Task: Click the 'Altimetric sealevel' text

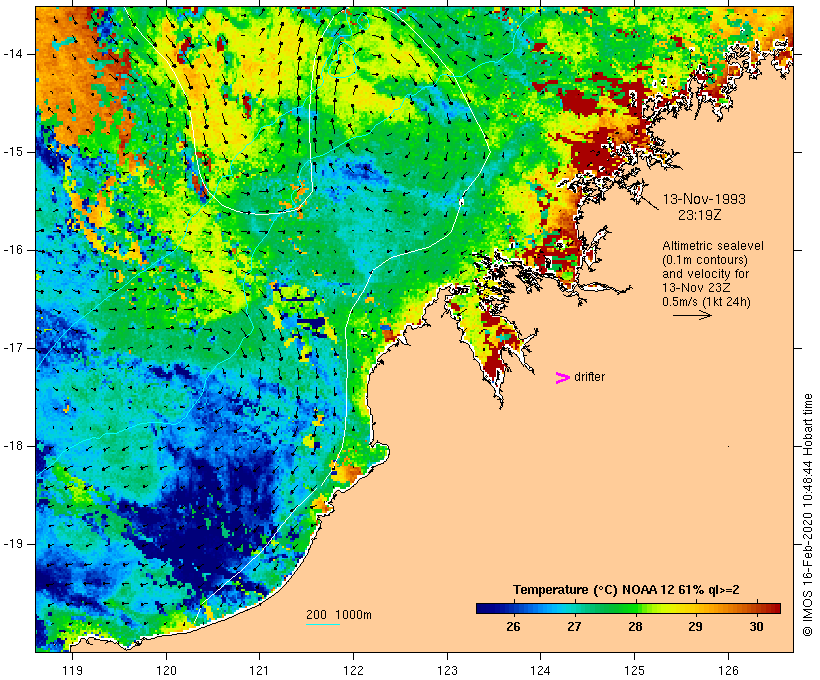Action: pos(713,246)
